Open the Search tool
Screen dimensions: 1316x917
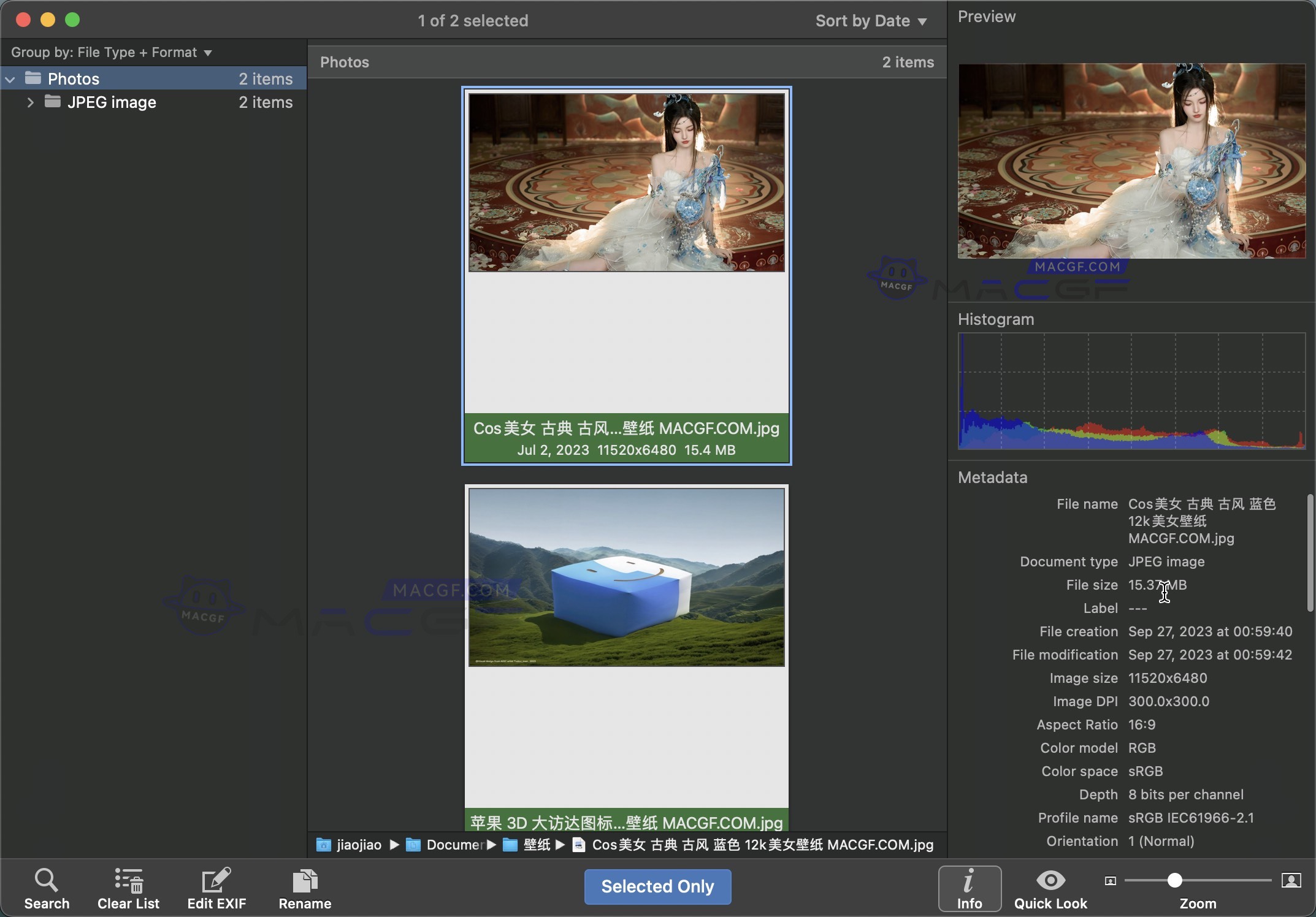47,887
